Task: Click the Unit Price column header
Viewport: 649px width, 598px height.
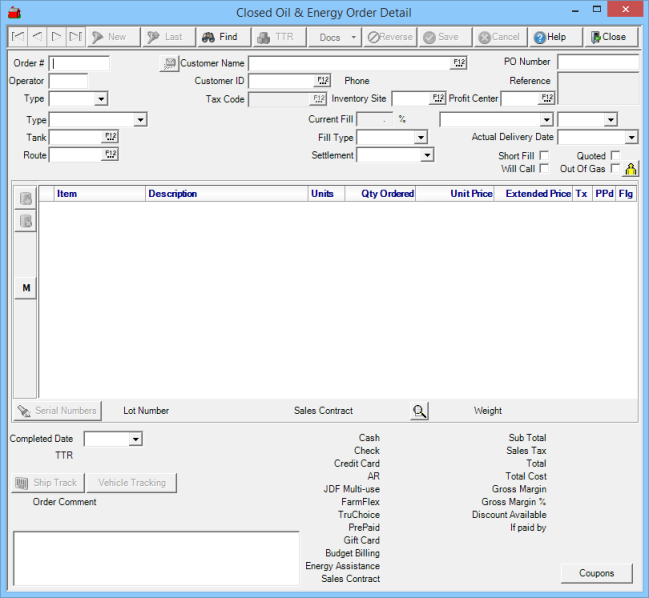Action: 470,194
